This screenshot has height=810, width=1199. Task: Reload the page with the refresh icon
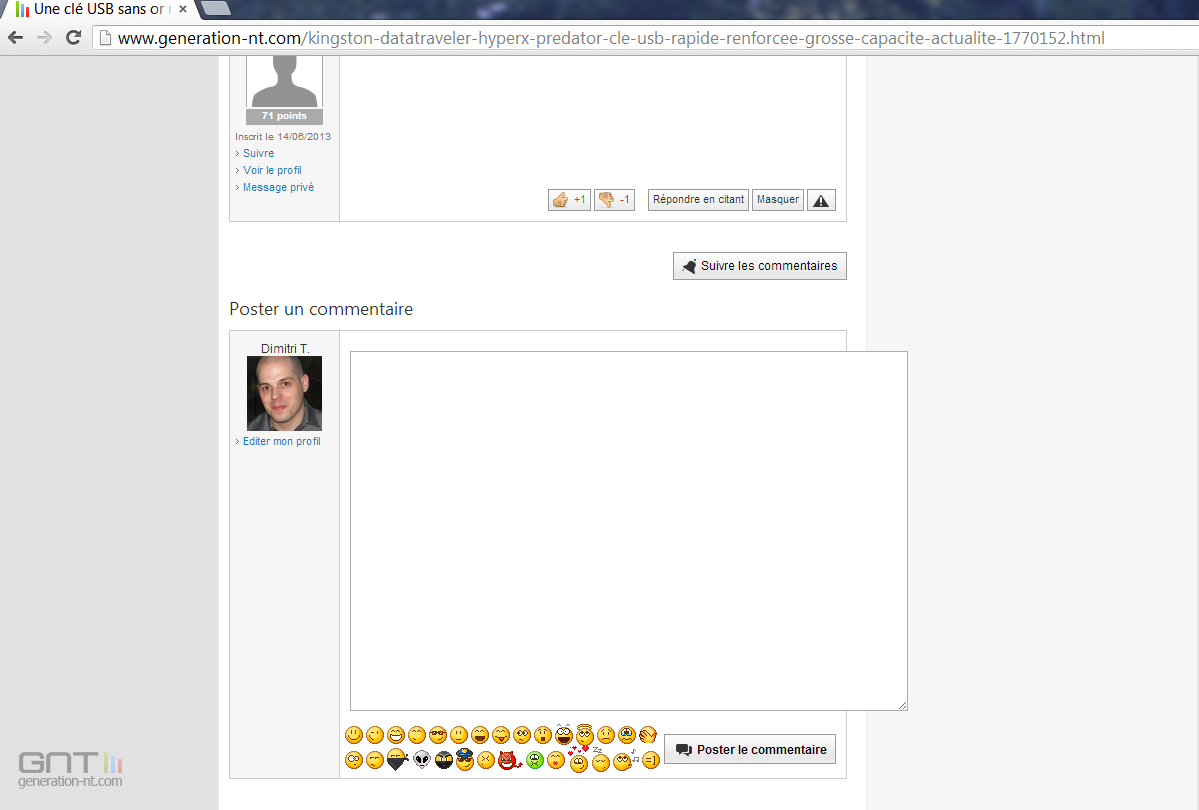click(x=73, y=37)
